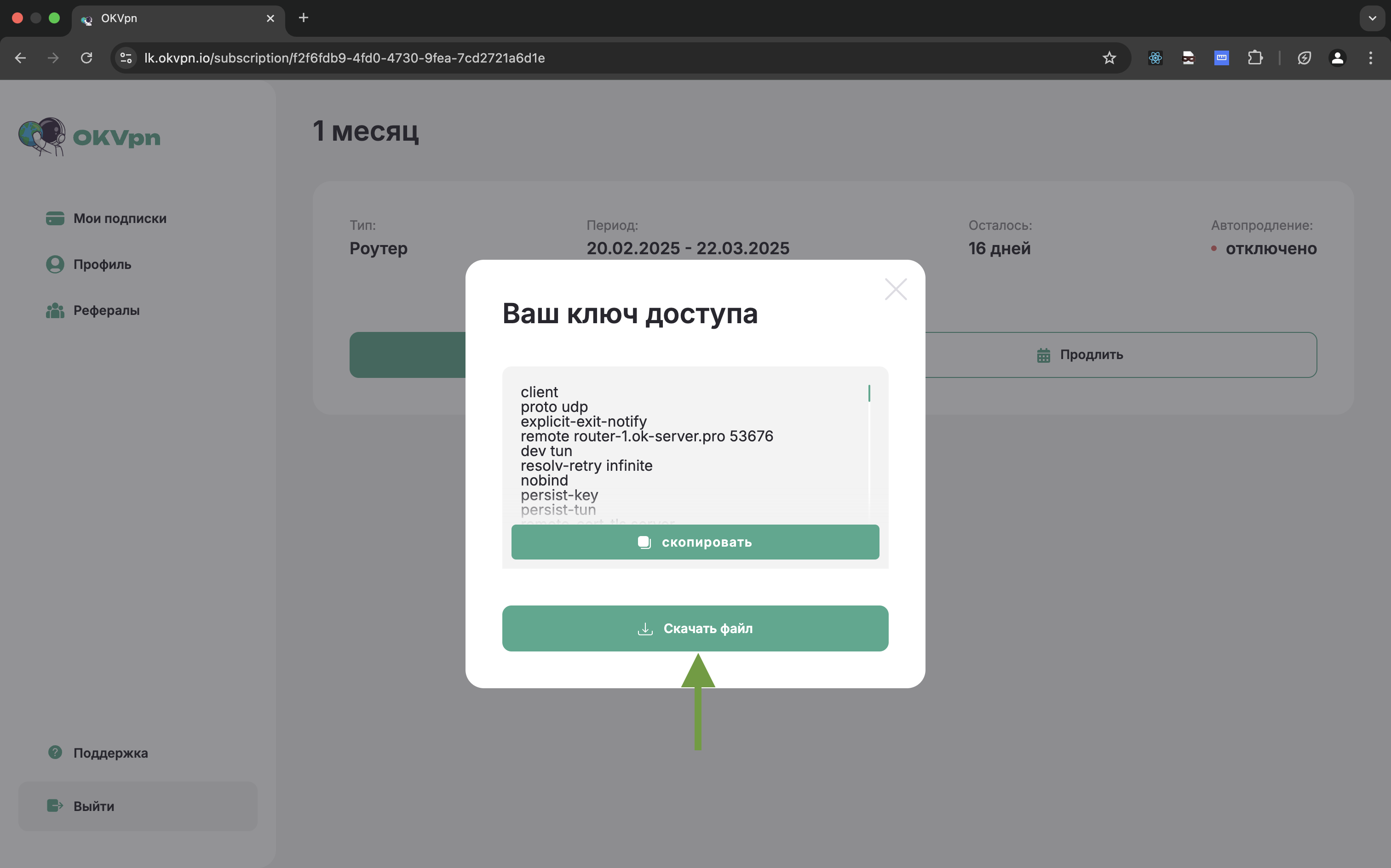Click the OKVpn astronaut logo
1391x868 pixels.
pyautogui.click(x=42, y=137)
